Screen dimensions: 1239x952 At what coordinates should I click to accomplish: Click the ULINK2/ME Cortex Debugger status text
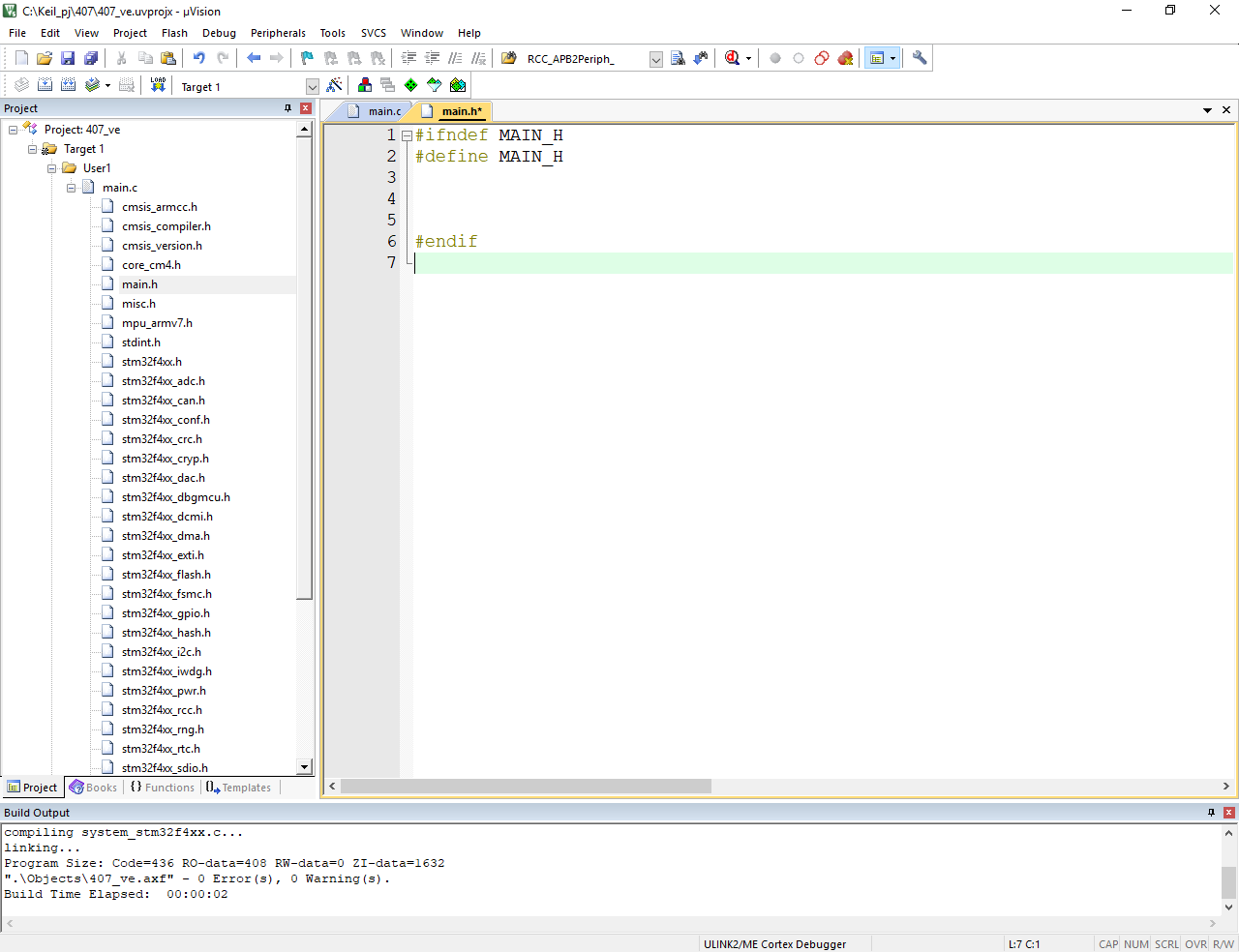click(x=774, y=944)
